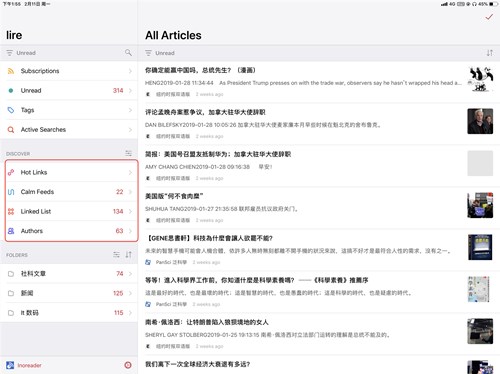Click the Inoreader account icon
The image size is (500, 374).
pos(10,365)
